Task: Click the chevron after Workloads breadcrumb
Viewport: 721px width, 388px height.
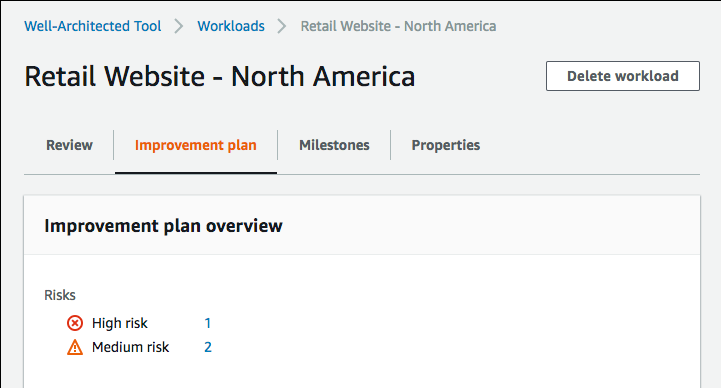Action: point(282,26)
